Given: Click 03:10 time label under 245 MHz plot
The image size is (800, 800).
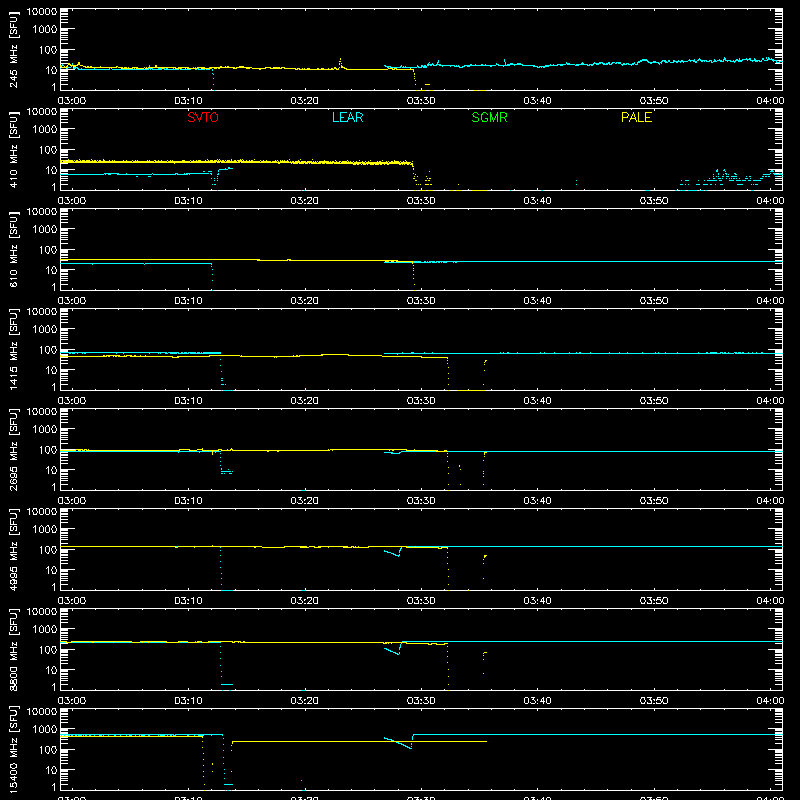Looking at the screenshot, I should pyautogui.click(x=188, y=101).
